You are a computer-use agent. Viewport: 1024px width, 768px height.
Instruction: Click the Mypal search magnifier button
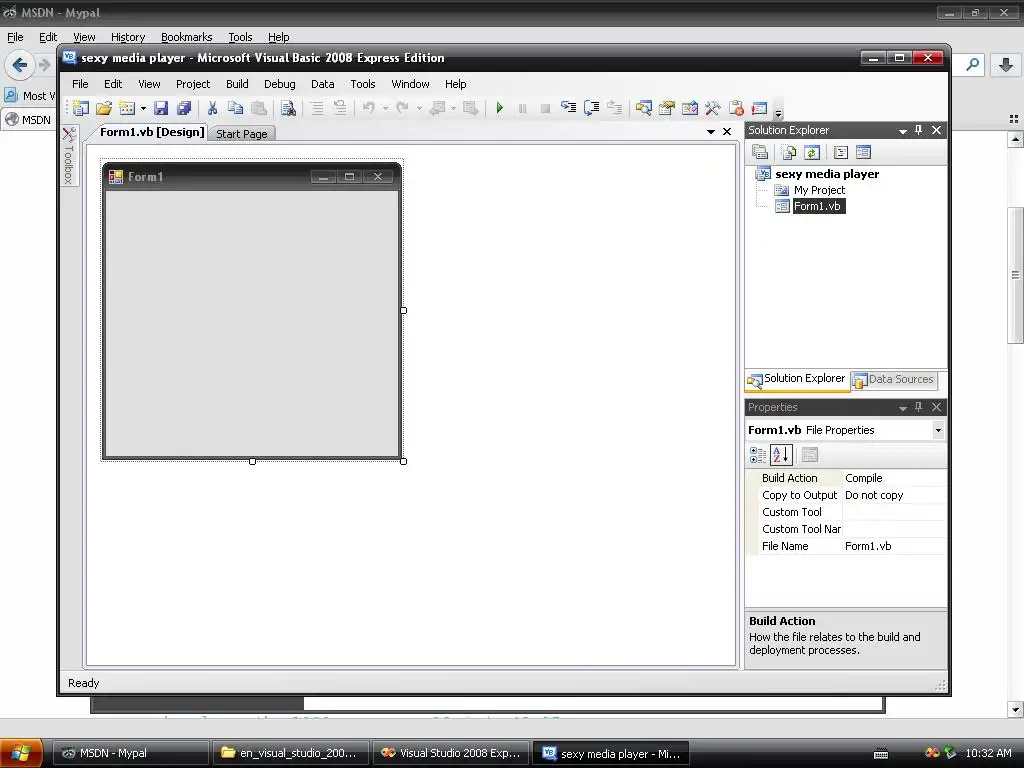(973, 65)
